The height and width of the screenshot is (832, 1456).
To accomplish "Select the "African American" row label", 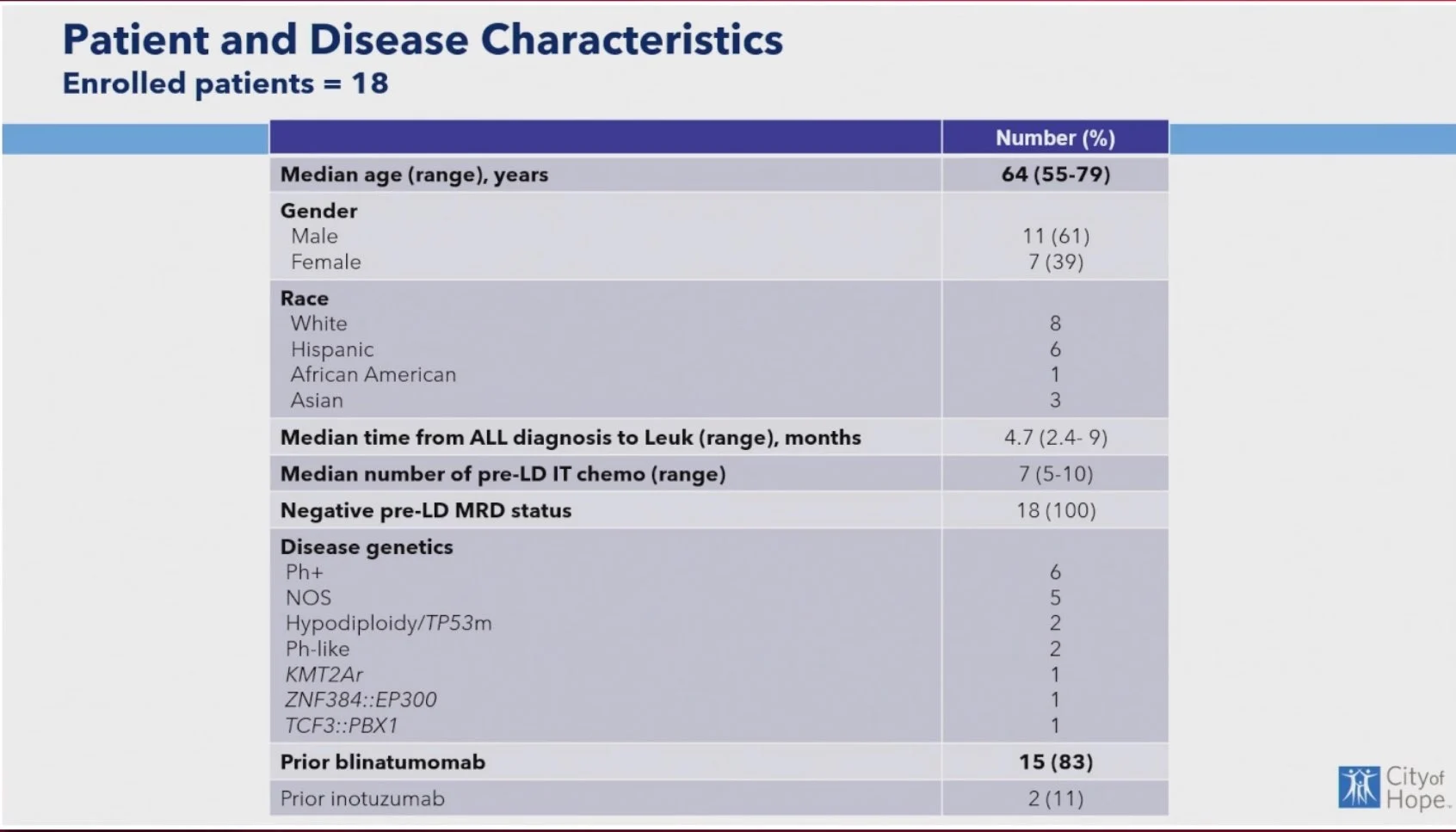I will (x=373, y=374).
